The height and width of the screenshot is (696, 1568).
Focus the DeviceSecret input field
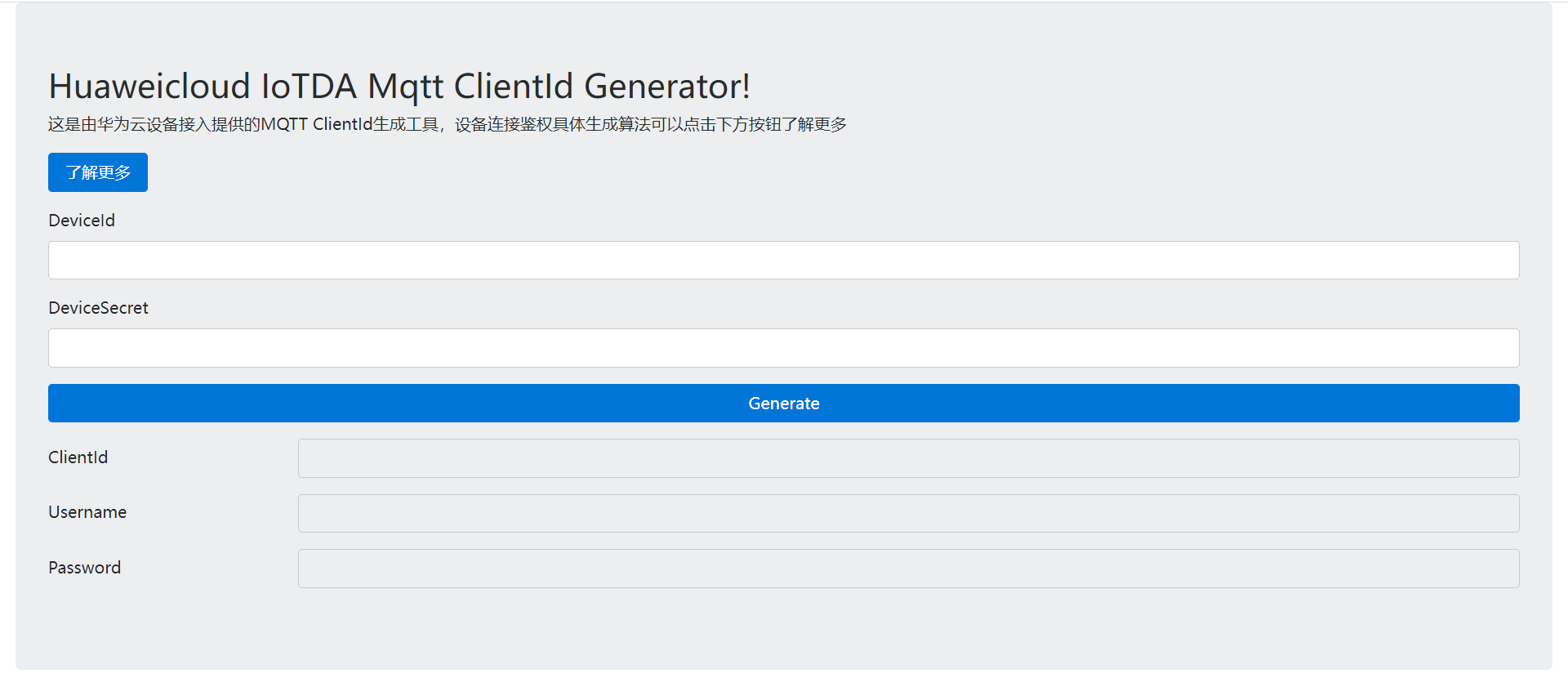(x=784, y=348)
